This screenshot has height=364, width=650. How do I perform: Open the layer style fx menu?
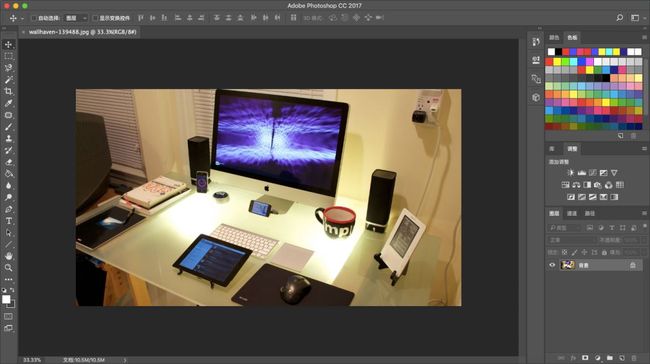pyautogui.click(x=573, y=357)
